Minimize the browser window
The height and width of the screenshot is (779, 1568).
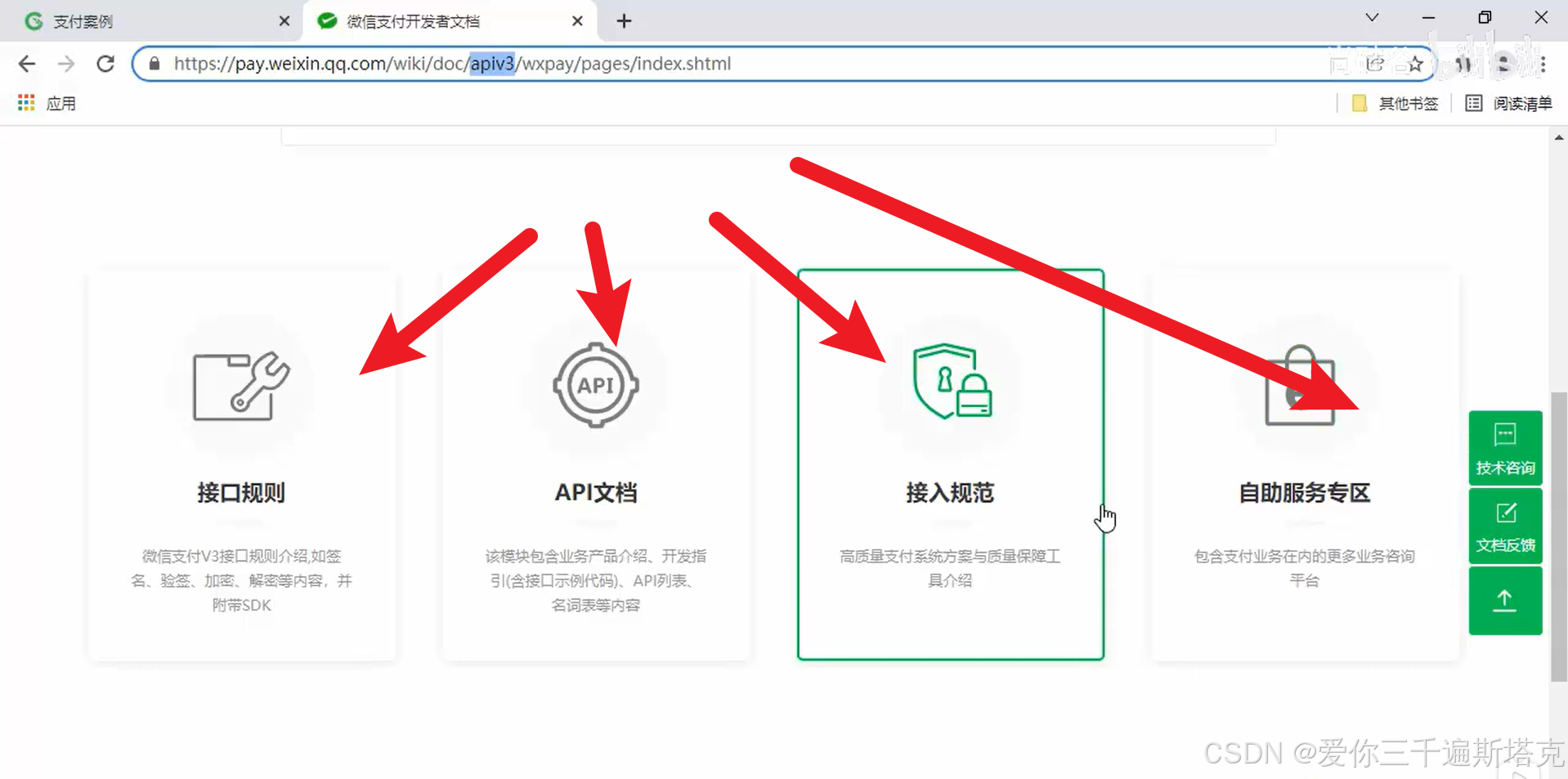1428,18
